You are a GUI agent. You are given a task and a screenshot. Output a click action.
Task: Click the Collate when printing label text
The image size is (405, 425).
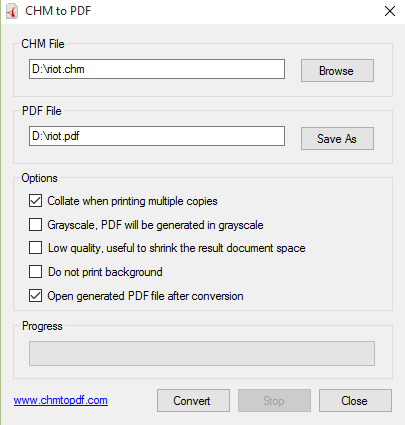coord(132,201)
